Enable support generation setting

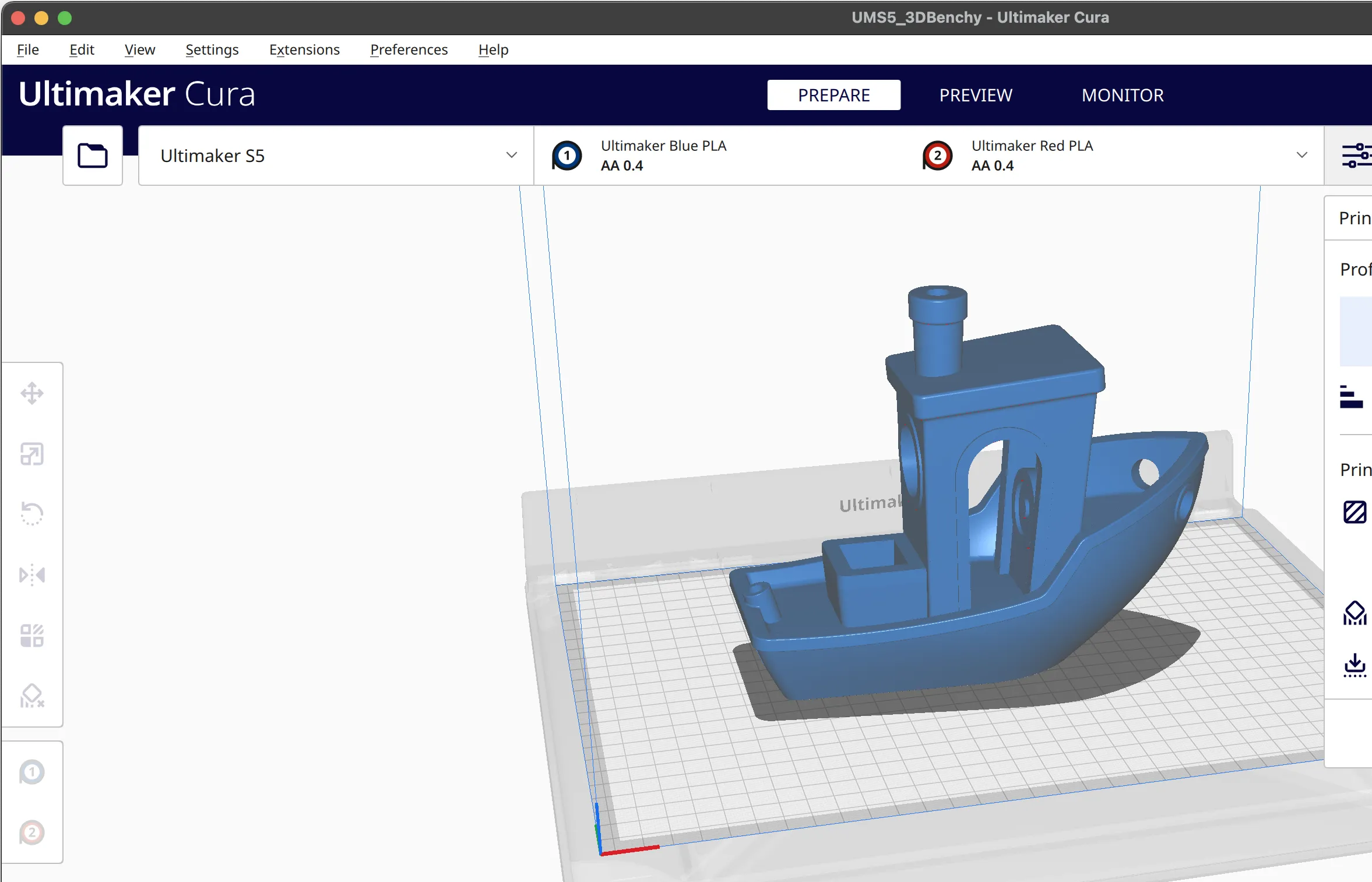pos(1355,613)
